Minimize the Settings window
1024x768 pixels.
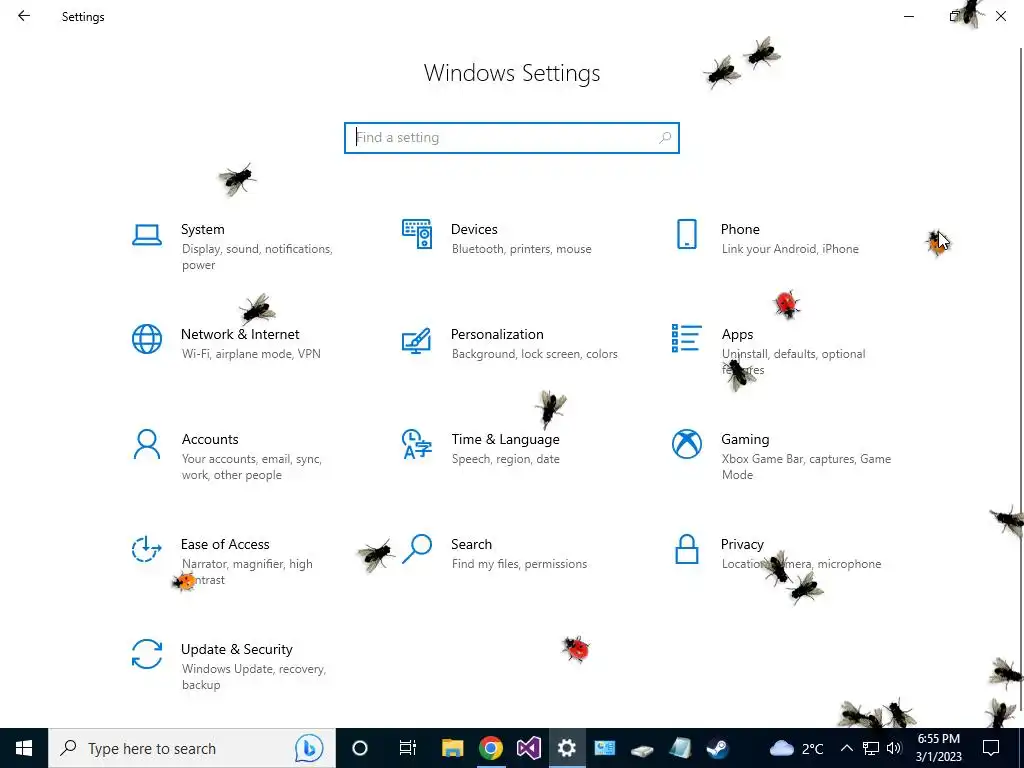908,16
